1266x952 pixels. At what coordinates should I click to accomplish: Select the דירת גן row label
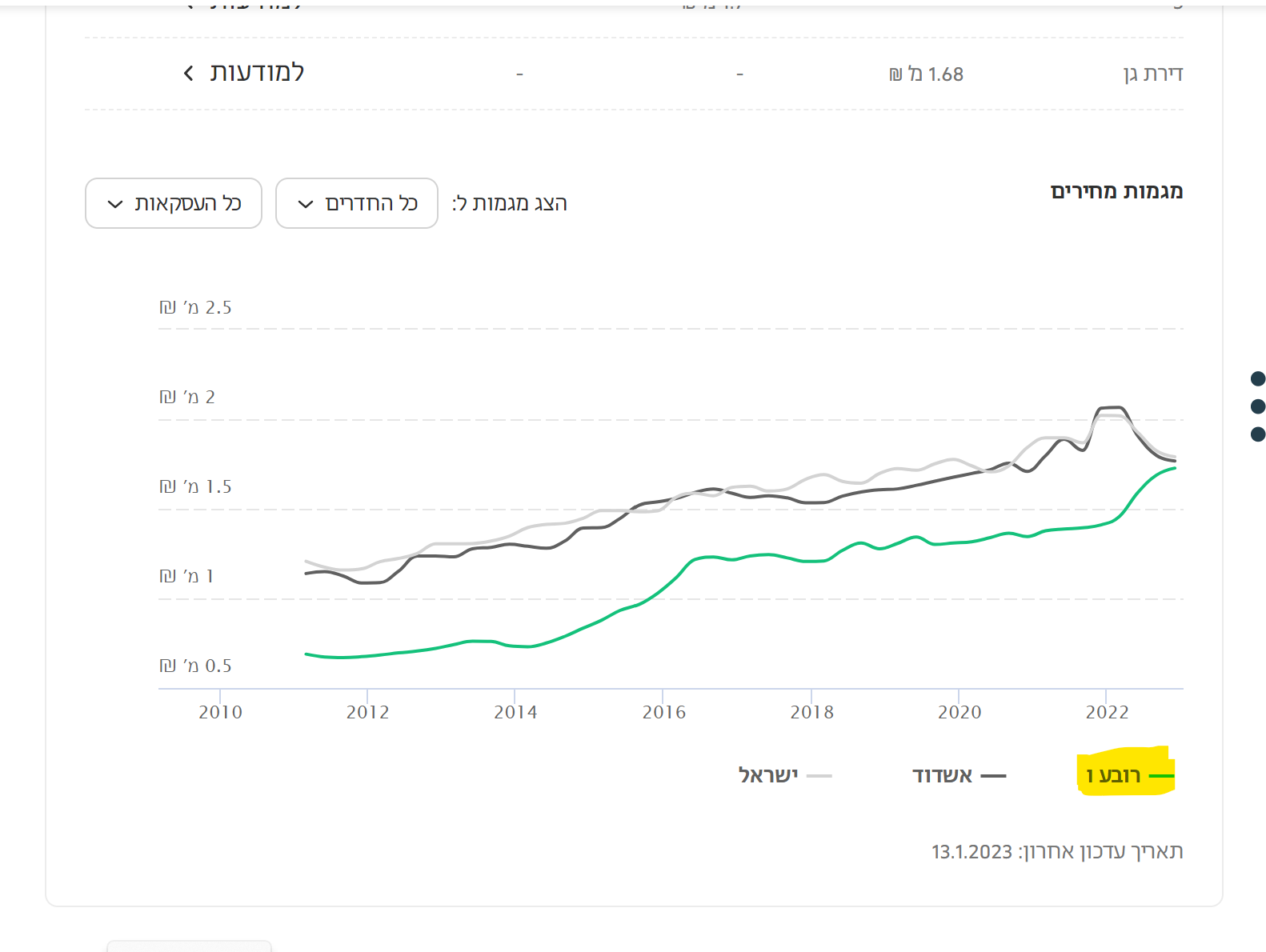coord(1152,74)
